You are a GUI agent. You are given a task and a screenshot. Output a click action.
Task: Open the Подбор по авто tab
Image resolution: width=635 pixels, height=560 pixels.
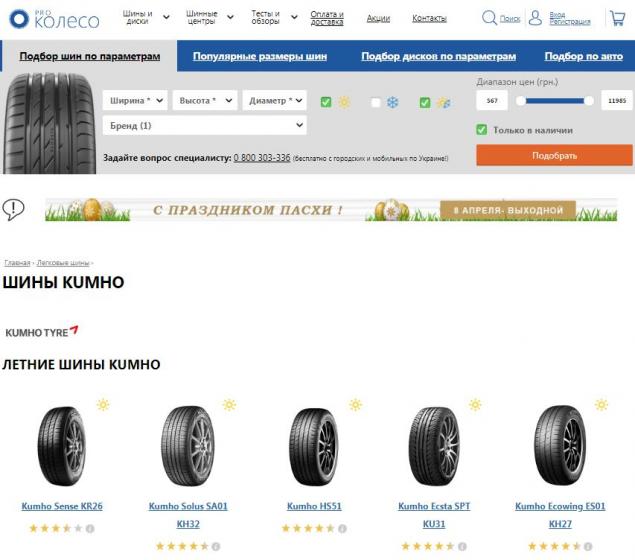click(x=584, y=56)
